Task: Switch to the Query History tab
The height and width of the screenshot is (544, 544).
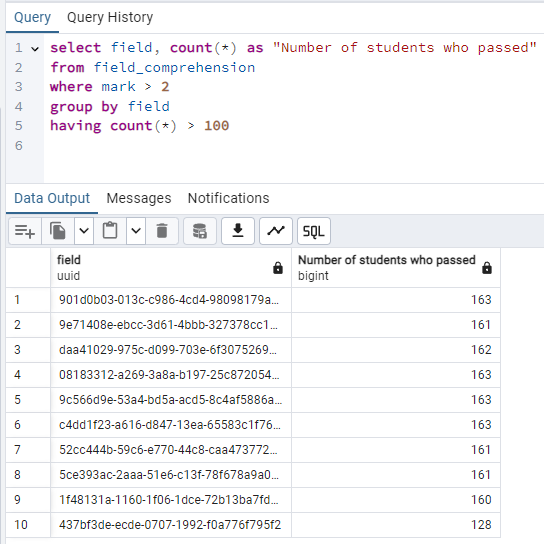Action: tap(110, 17)
